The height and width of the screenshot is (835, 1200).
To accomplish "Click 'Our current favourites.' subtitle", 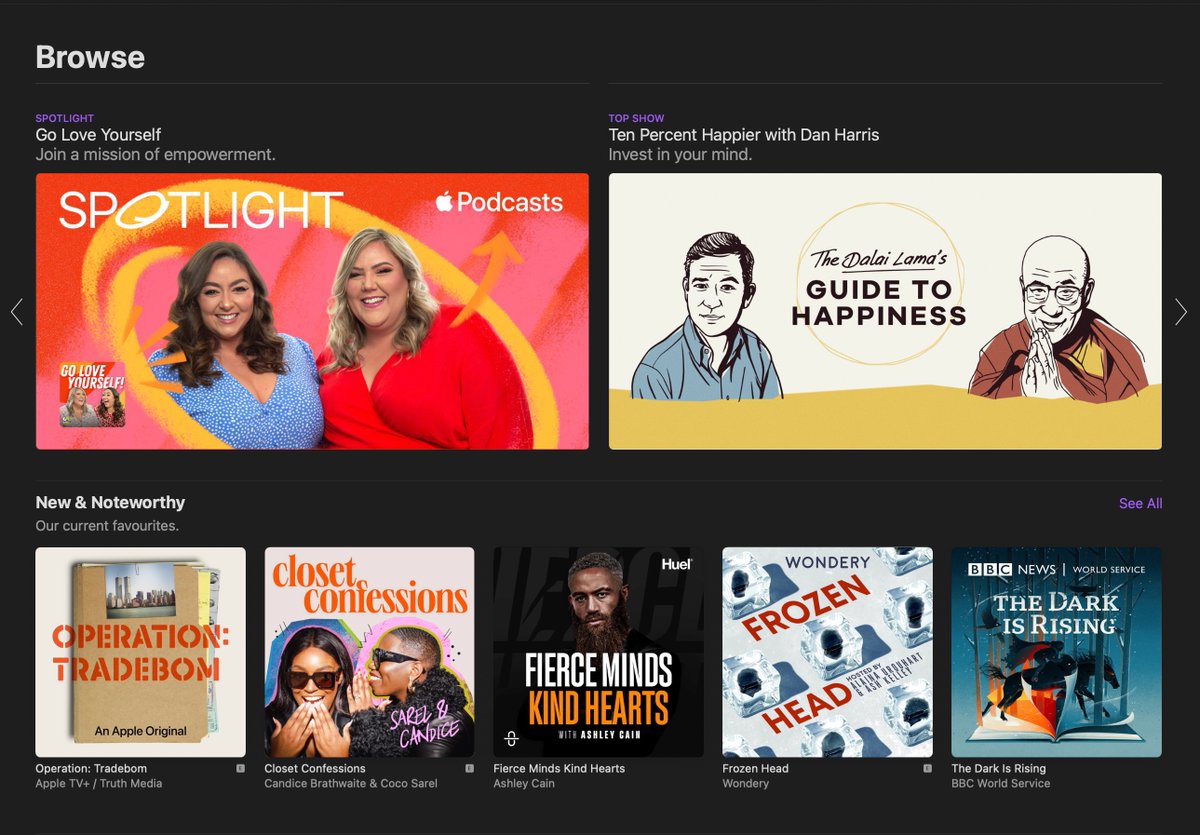I will [x=107, y=526].
